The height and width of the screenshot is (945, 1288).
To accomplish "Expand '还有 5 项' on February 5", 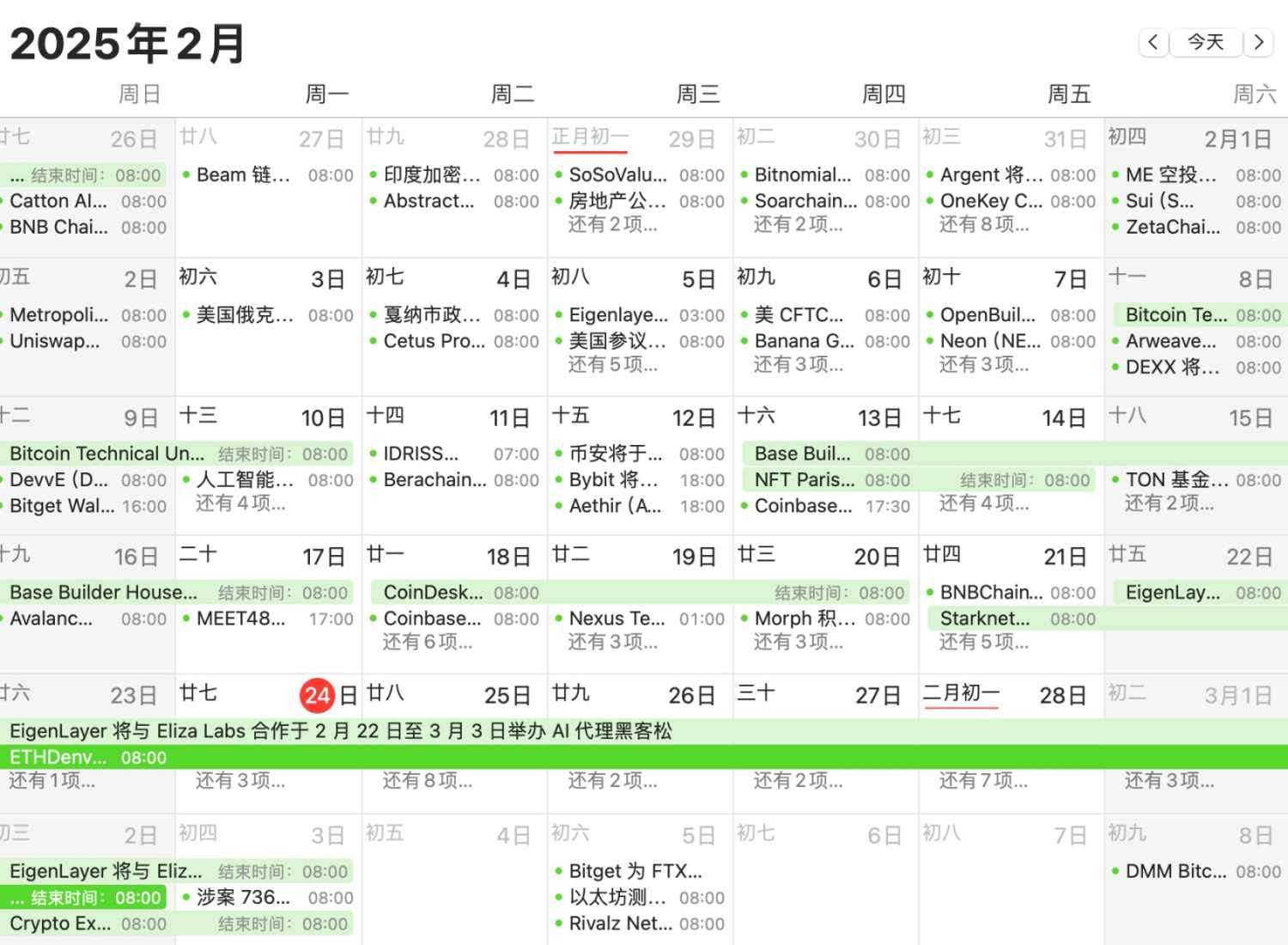I will tap(612, 365).
